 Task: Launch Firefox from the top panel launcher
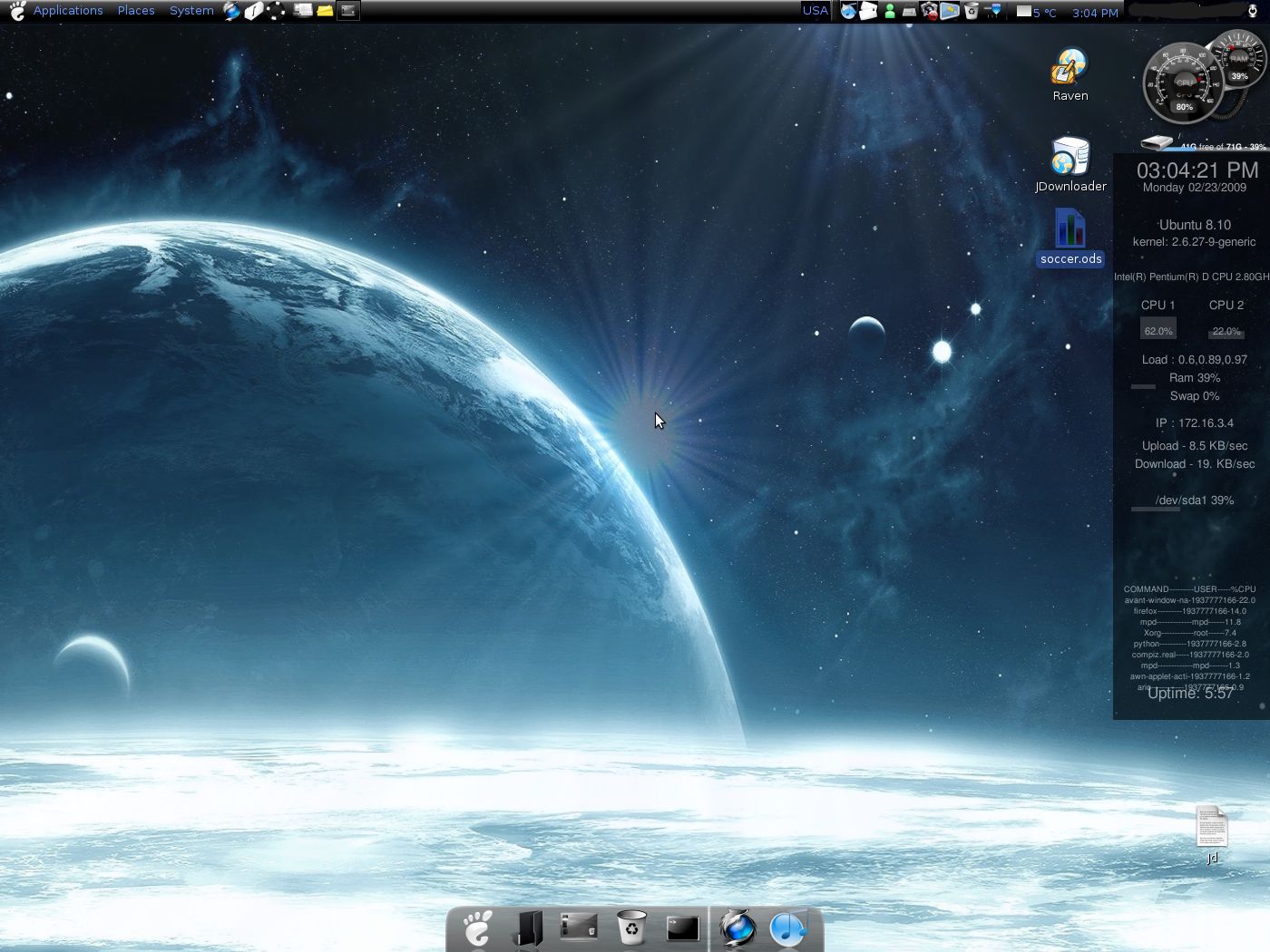pyautogui.click(x=232, y=11)
